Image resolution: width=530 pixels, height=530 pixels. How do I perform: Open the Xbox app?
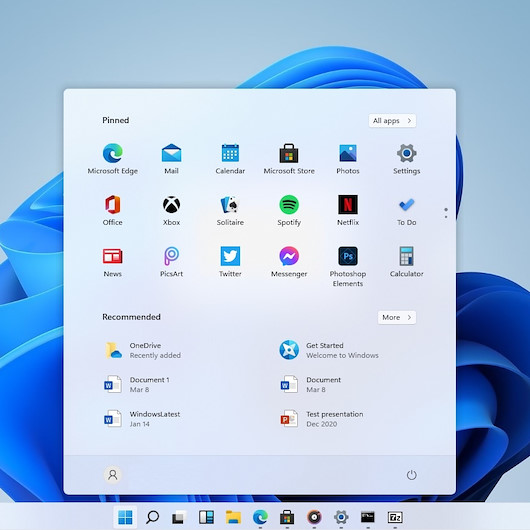click(171, 210)
